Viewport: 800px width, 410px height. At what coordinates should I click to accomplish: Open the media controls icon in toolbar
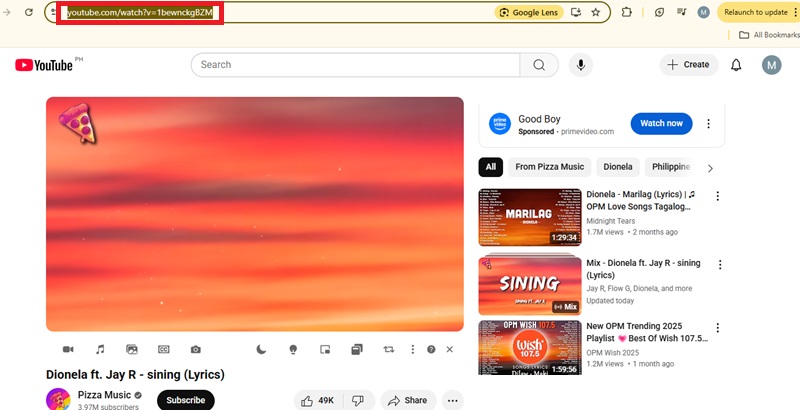pyautogui.click(x=682, y=12)
